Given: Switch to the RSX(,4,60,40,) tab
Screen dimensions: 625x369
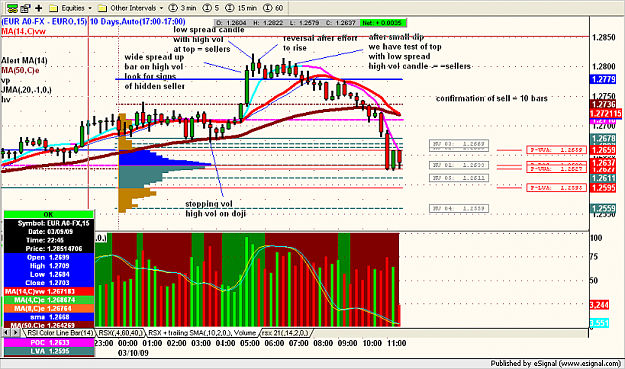Looking at the screenshot, I should coord(120,333).
